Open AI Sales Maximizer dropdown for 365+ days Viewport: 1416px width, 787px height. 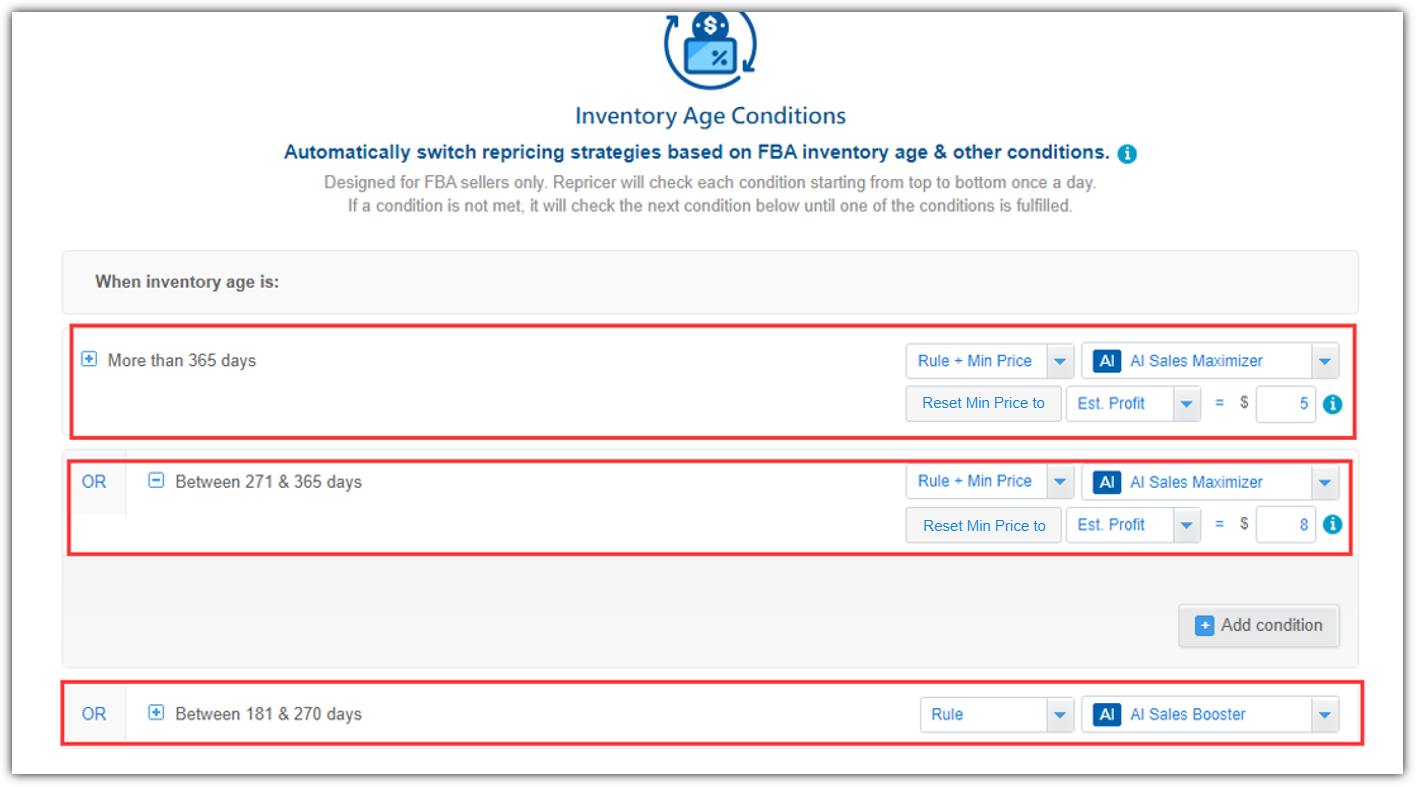tap(1210, 361)
